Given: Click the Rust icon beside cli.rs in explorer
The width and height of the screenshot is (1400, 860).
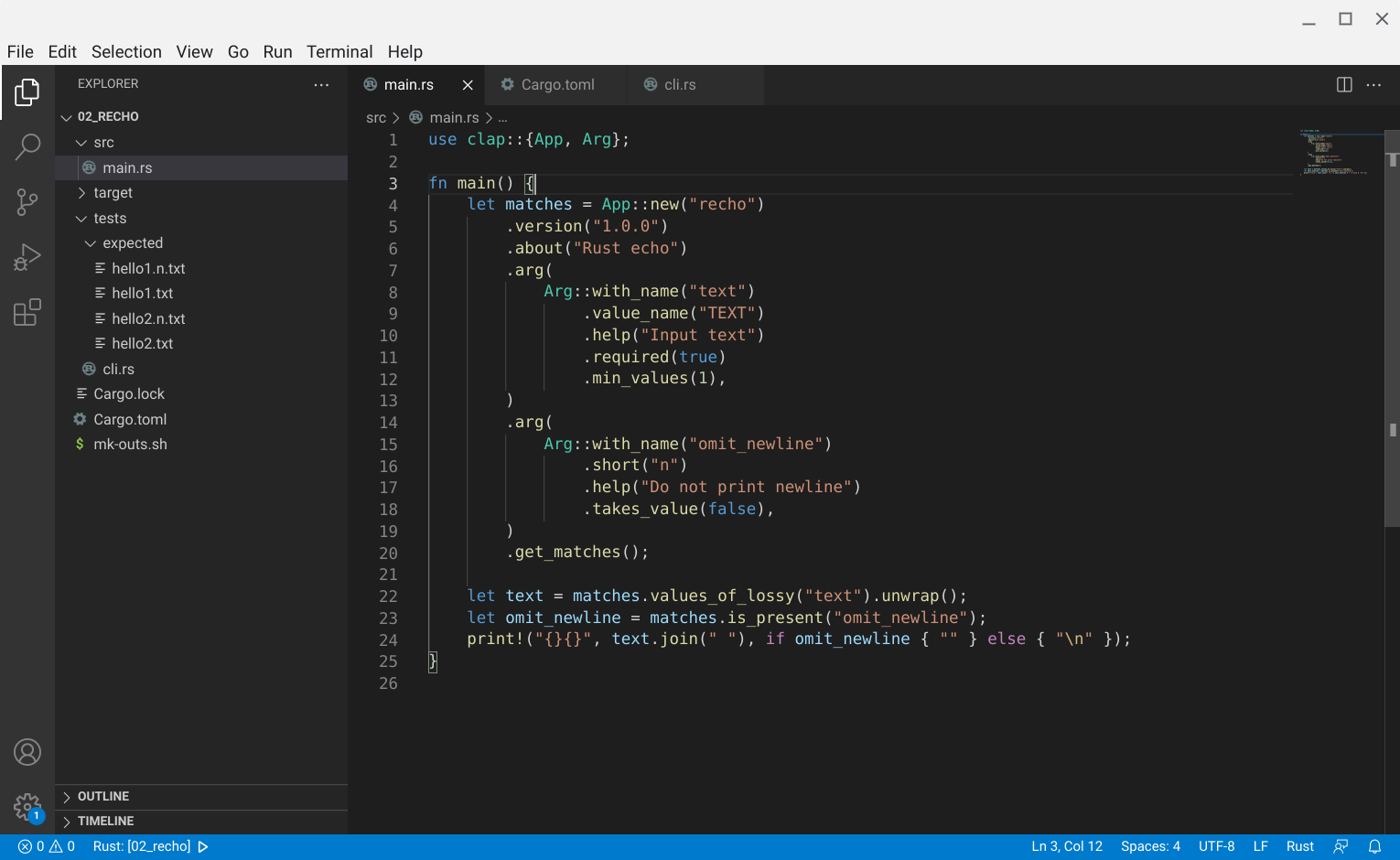Looking at the screenshot, I should click(89, 369).
